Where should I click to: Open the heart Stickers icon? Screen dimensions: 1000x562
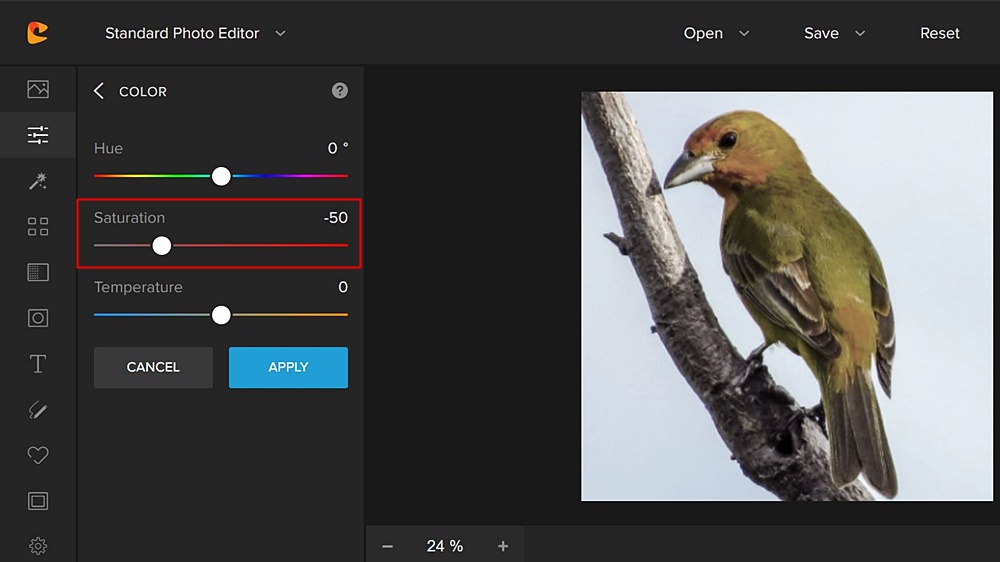38,455
